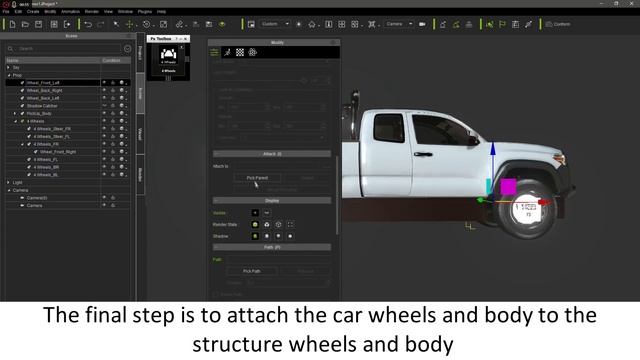Click the Save Project icon
Screen dimensions: 640x360
coord(38,24)
